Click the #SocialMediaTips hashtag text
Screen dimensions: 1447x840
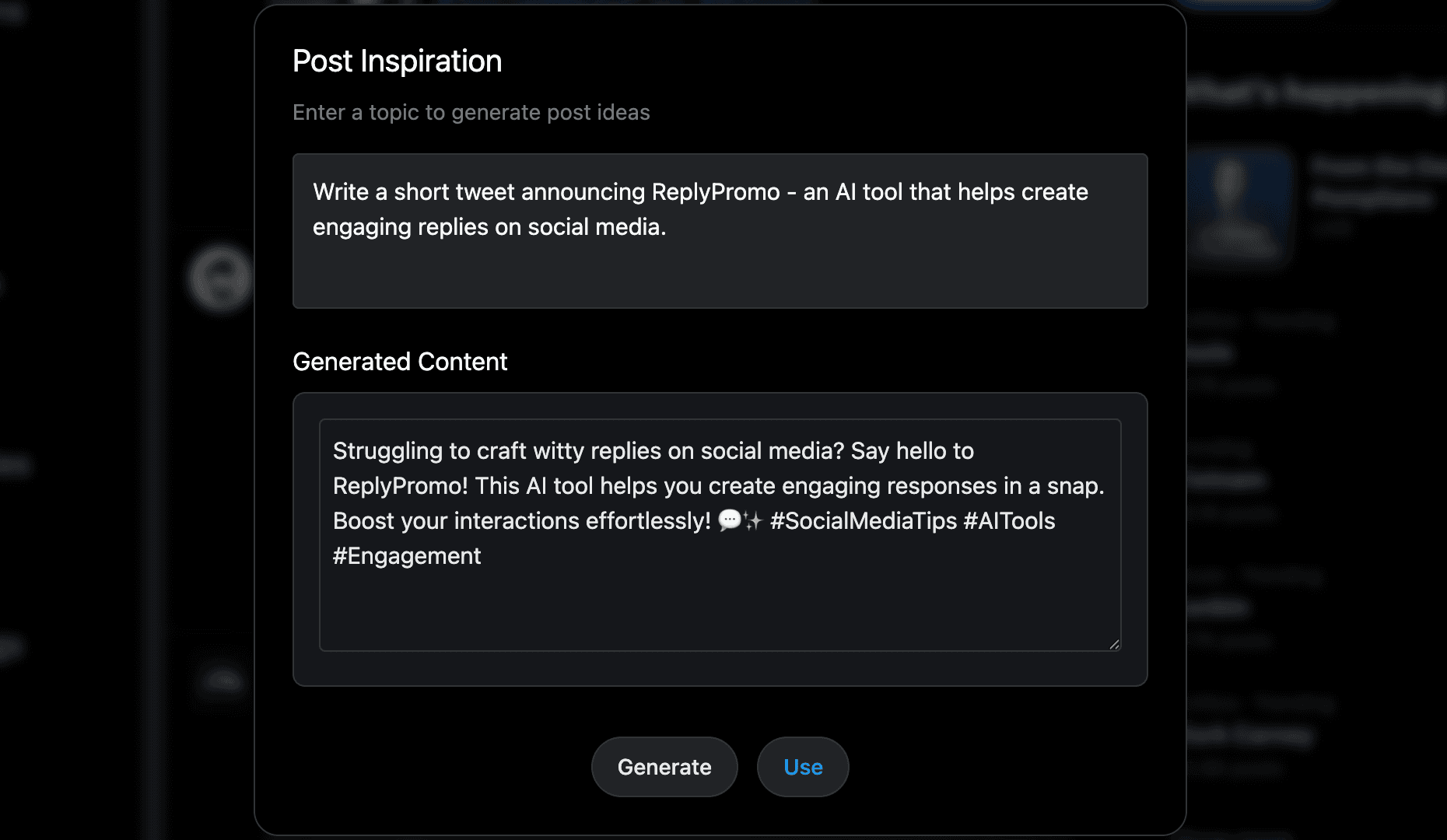pyautogui.click(x=863, y=520)
